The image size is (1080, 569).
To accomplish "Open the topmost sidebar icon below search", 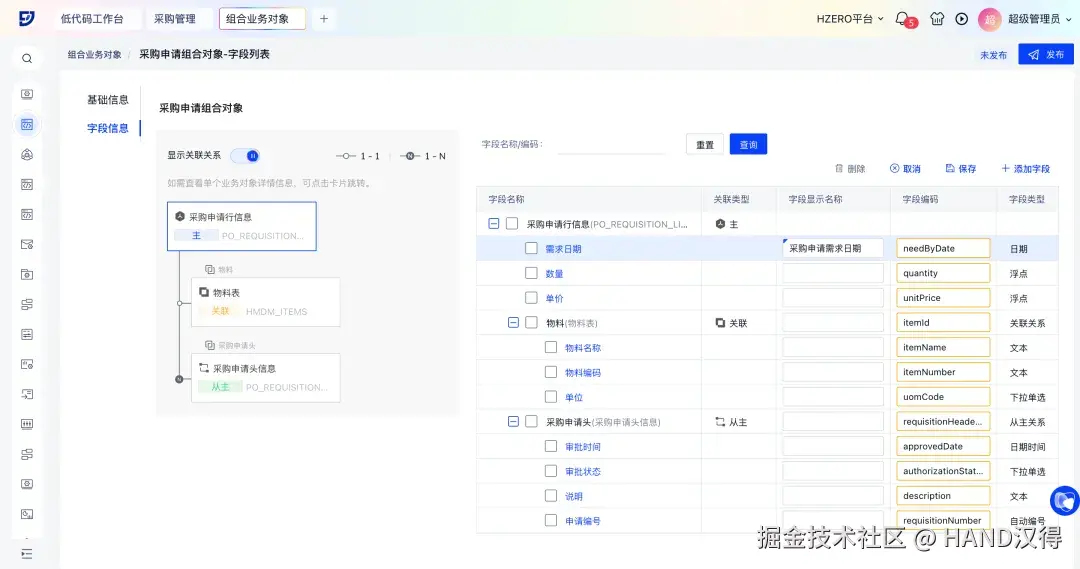I will point(27,94).
